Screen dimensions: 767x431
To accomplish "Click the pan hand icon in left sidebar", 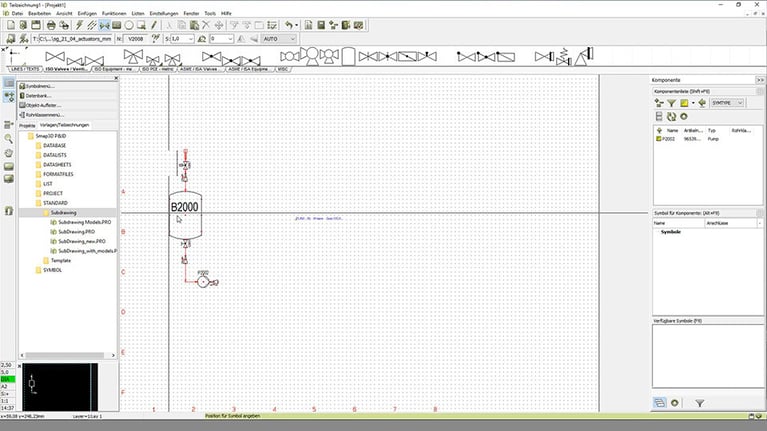I will [x=8, y=153].
